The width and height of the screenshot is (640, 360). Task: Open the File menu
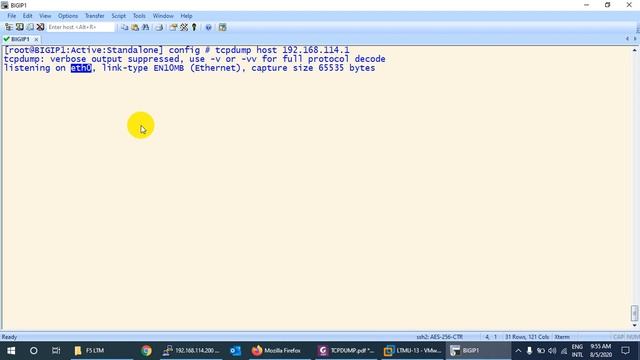pos(11,16)
